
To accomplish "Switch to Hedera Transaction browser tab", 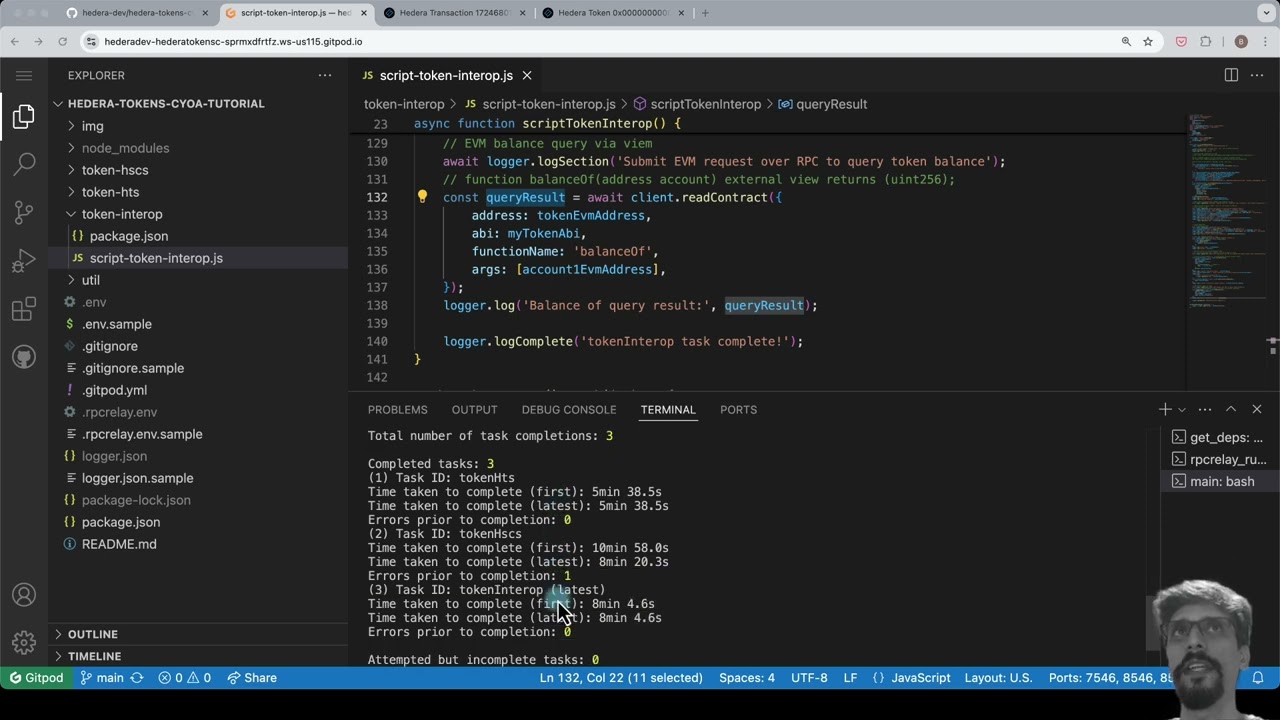I will (x=455, y=13).
